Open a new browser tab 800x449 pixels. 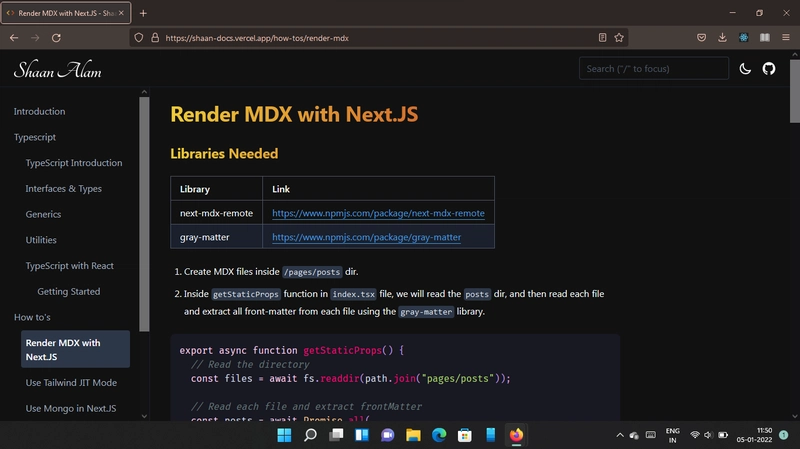143,13
